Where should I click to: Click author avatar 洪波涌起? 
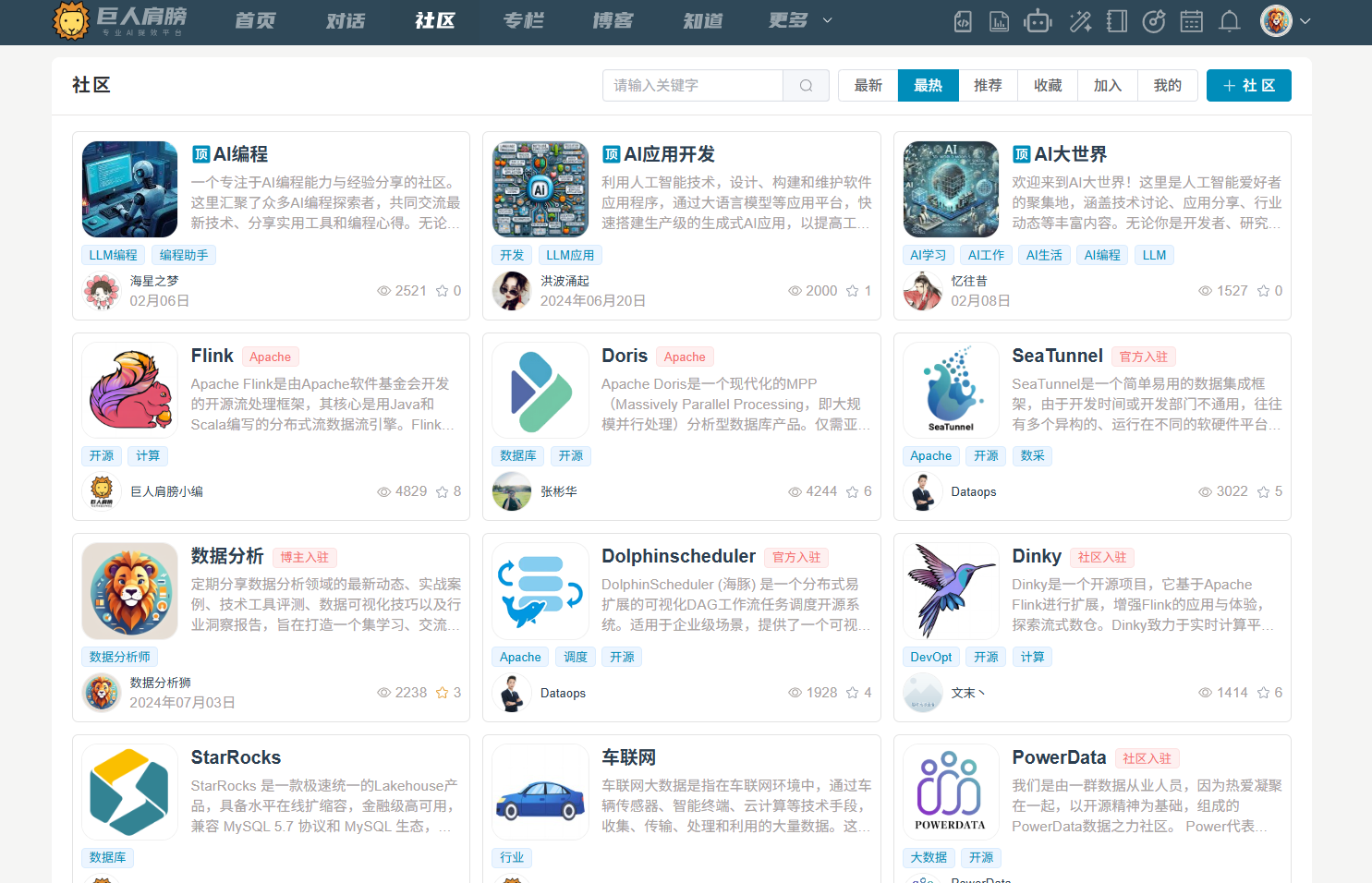[512, 291]
